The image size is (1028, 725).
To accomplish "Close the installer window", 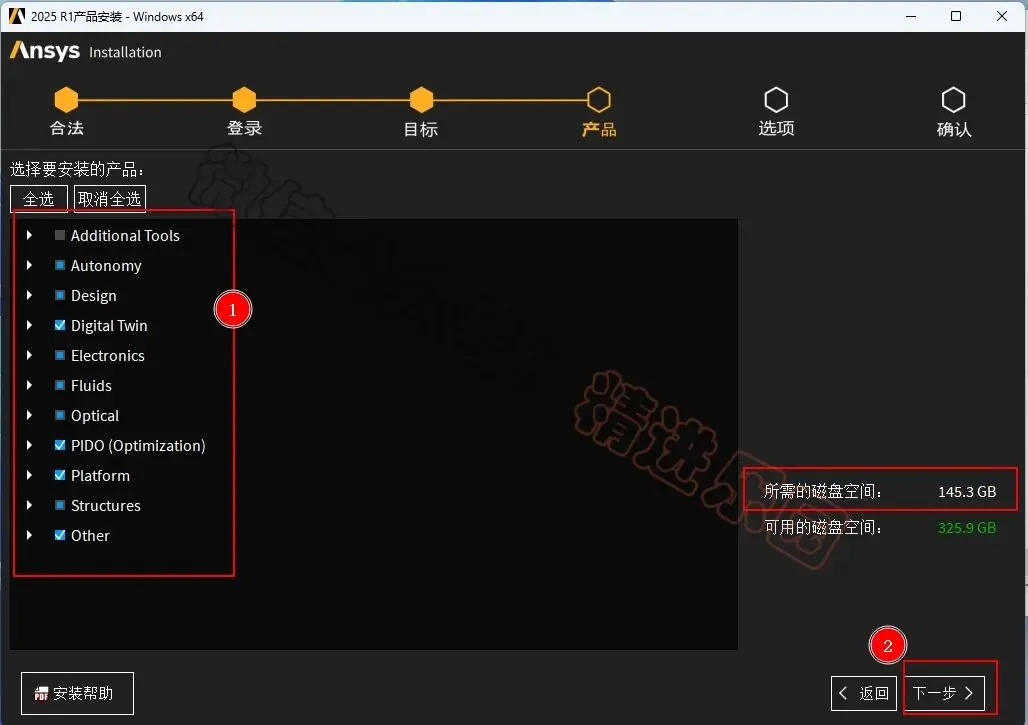I will click(x=1002, y=16).
